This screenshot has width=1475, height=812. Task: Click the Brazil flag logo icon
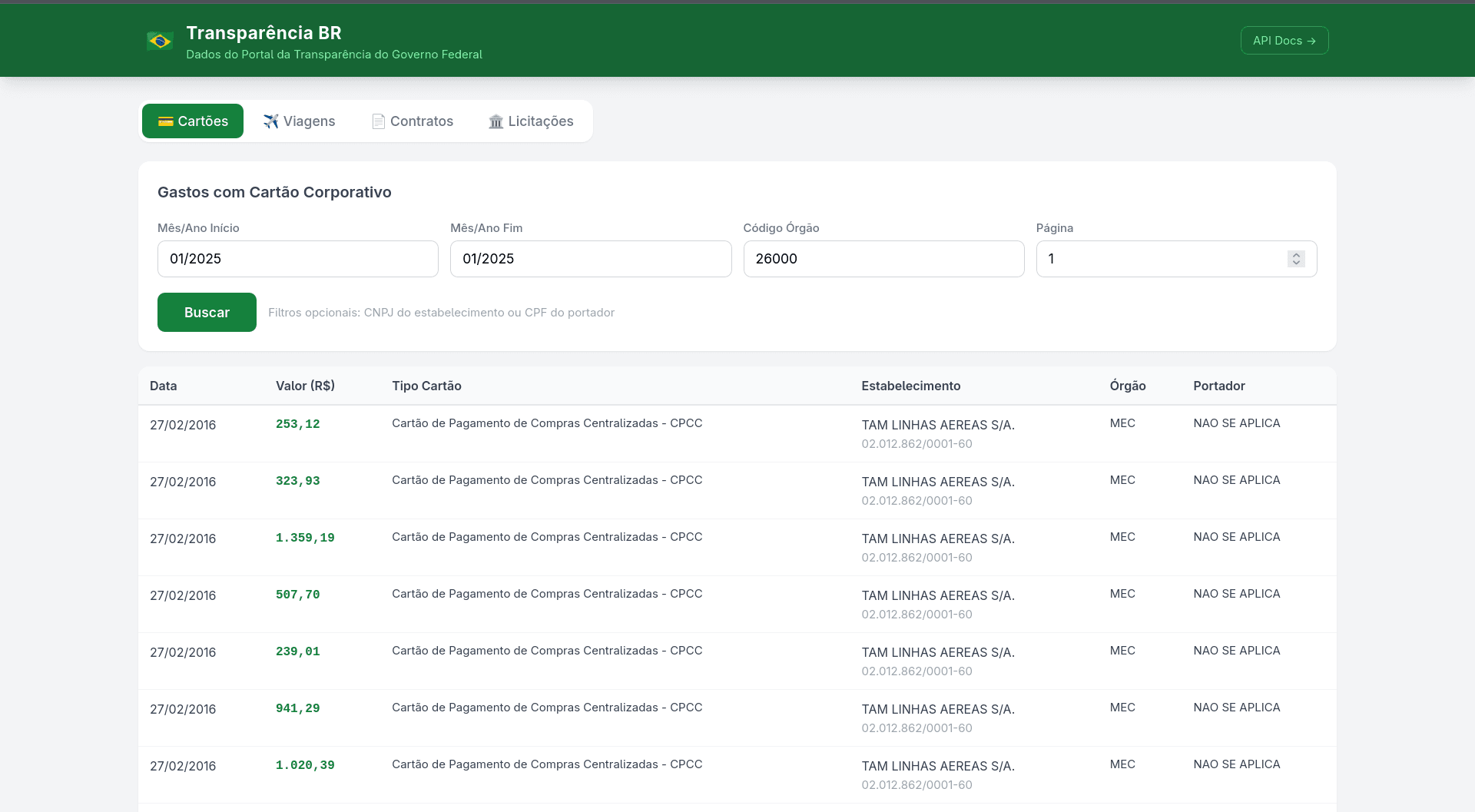click(x=160, y=41)
